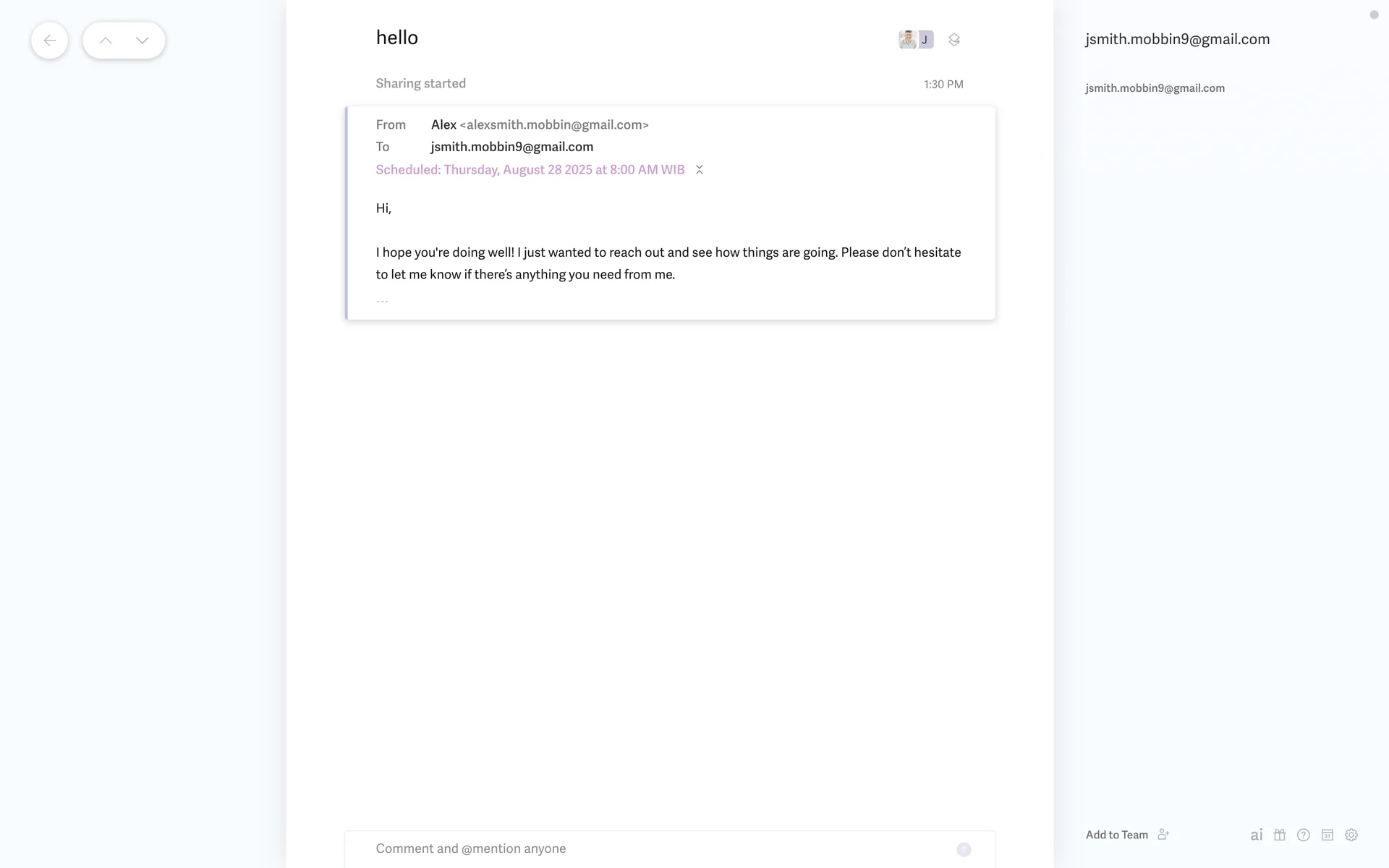Click the layers icon beside the avatars
This screenshot has width=1389, height=868.
click(x=954, y=40)
